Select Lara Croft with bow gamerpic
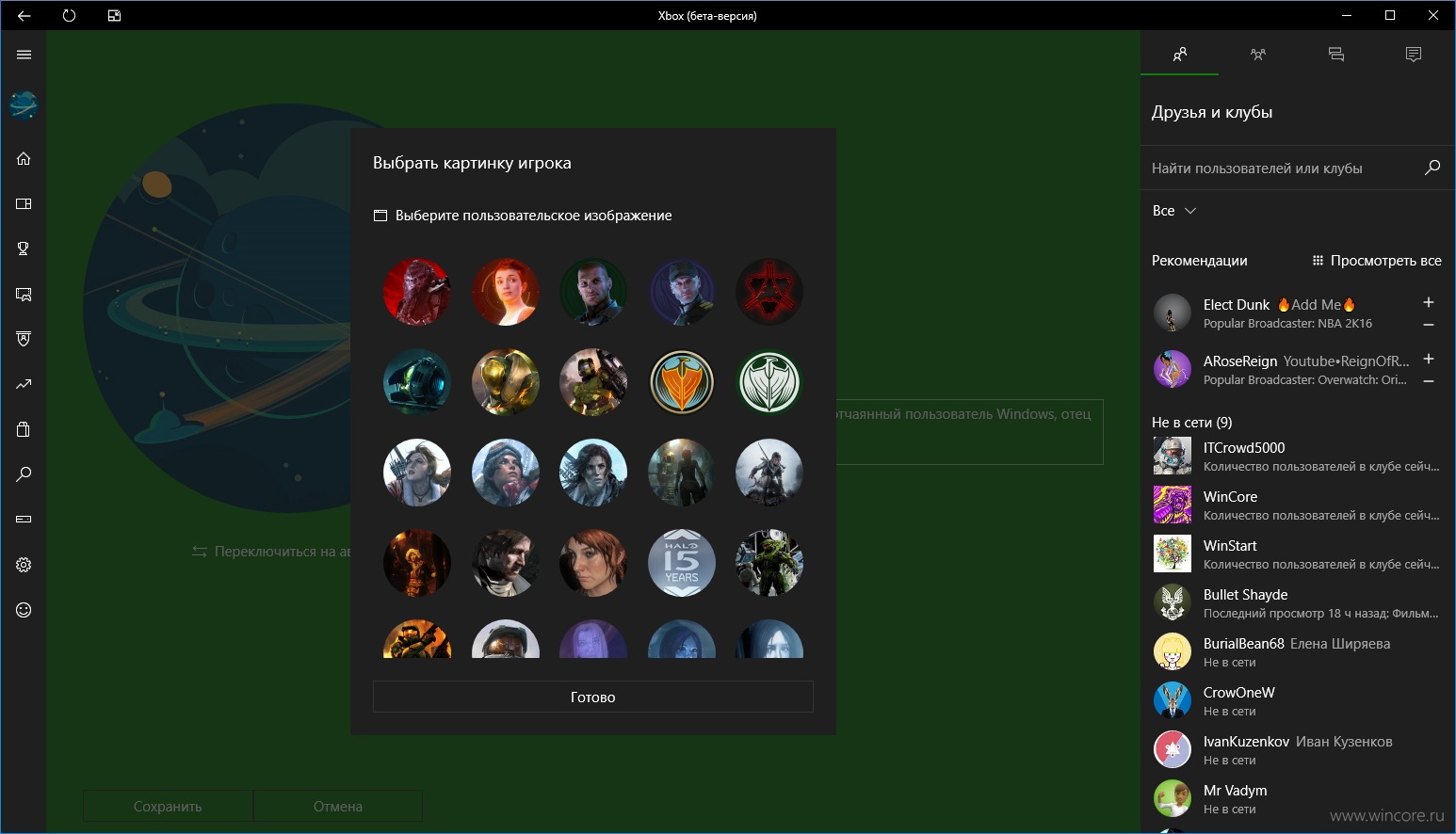 417,473
